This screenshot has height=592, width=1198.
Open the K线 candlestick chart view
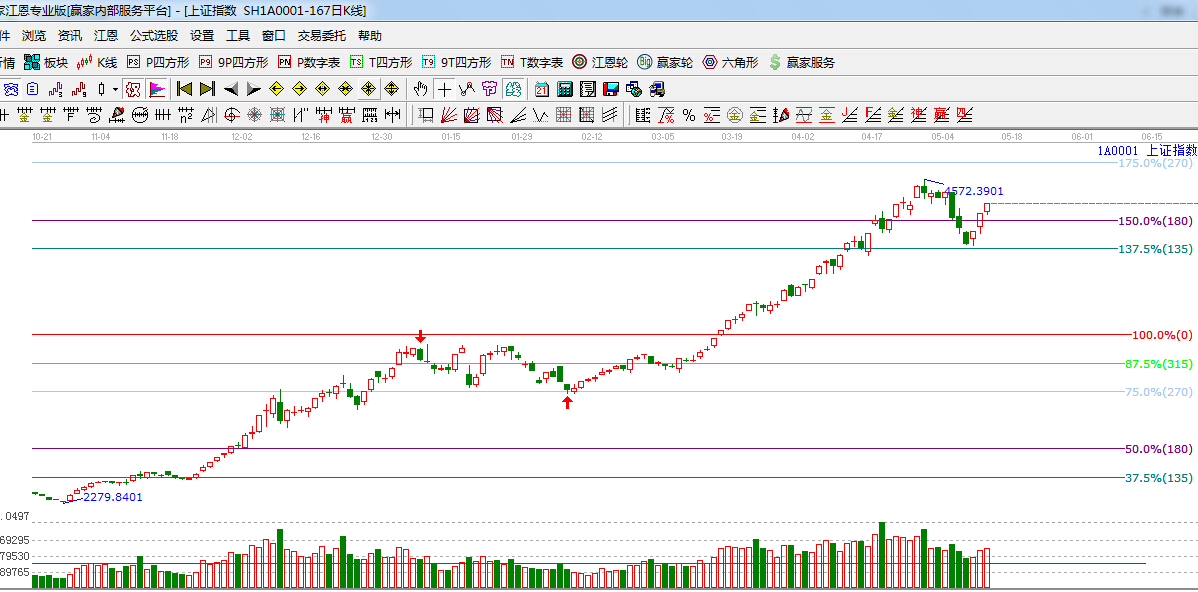coord(98,62)
